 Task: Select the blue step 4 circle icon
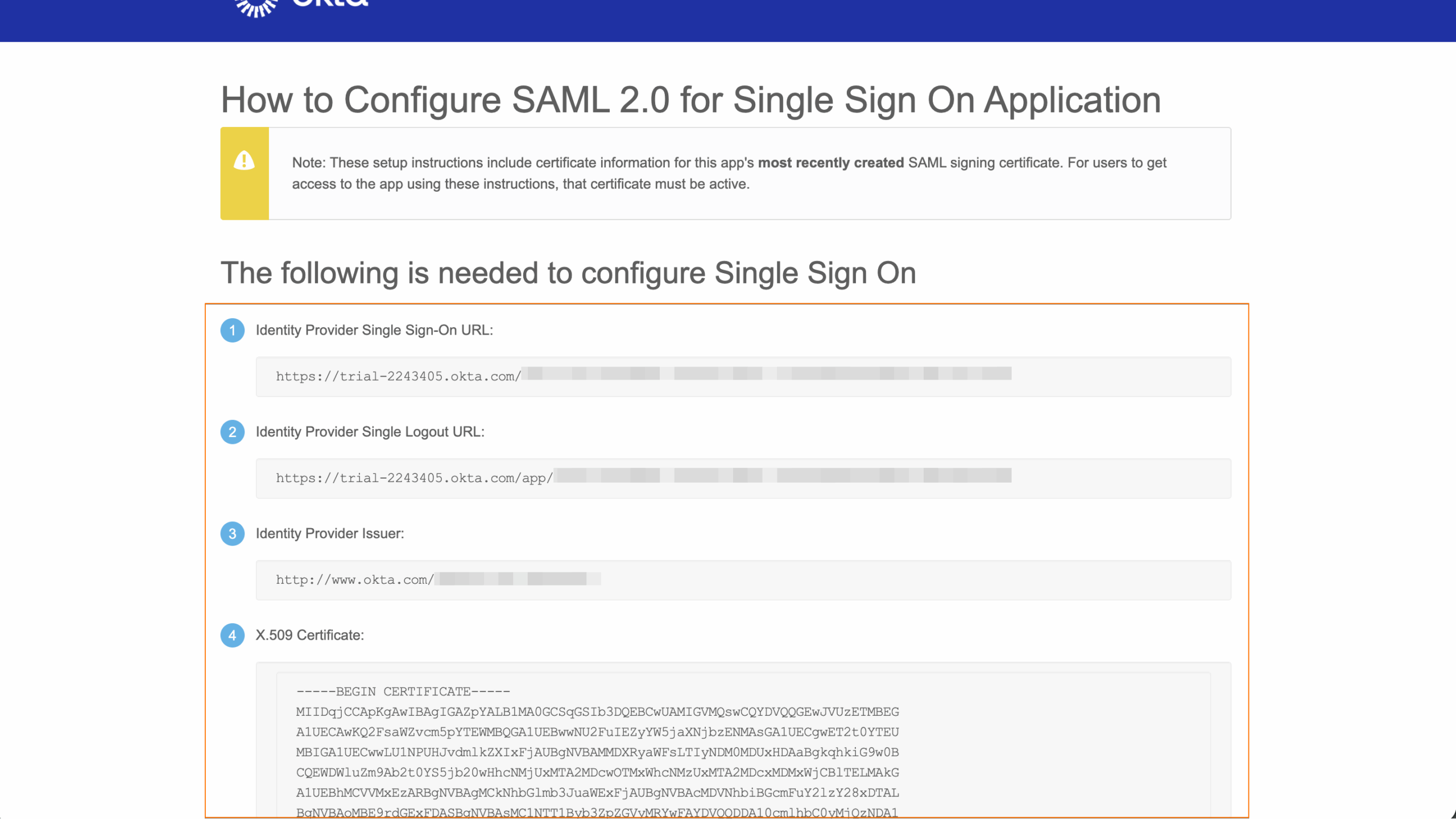point(231,636)
